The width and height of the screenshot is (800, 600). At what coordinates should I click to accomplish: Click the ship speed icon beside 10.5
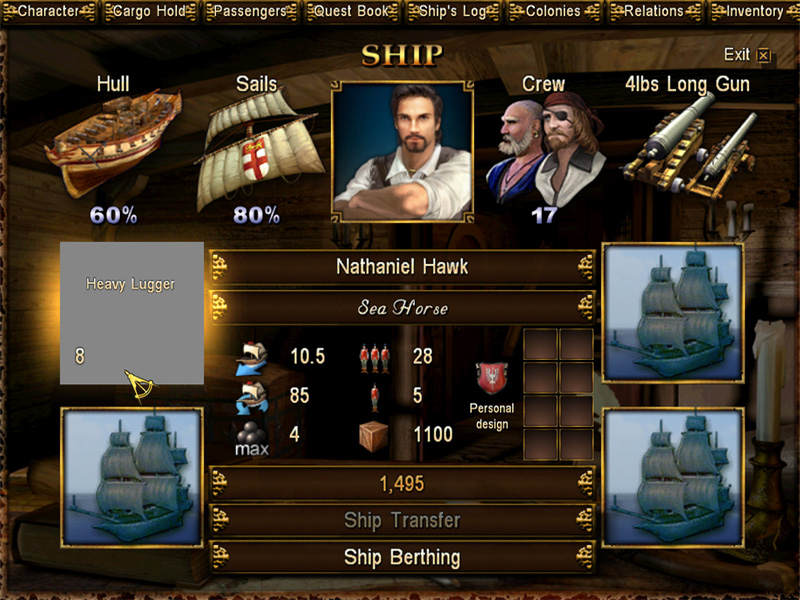point(252,359)
